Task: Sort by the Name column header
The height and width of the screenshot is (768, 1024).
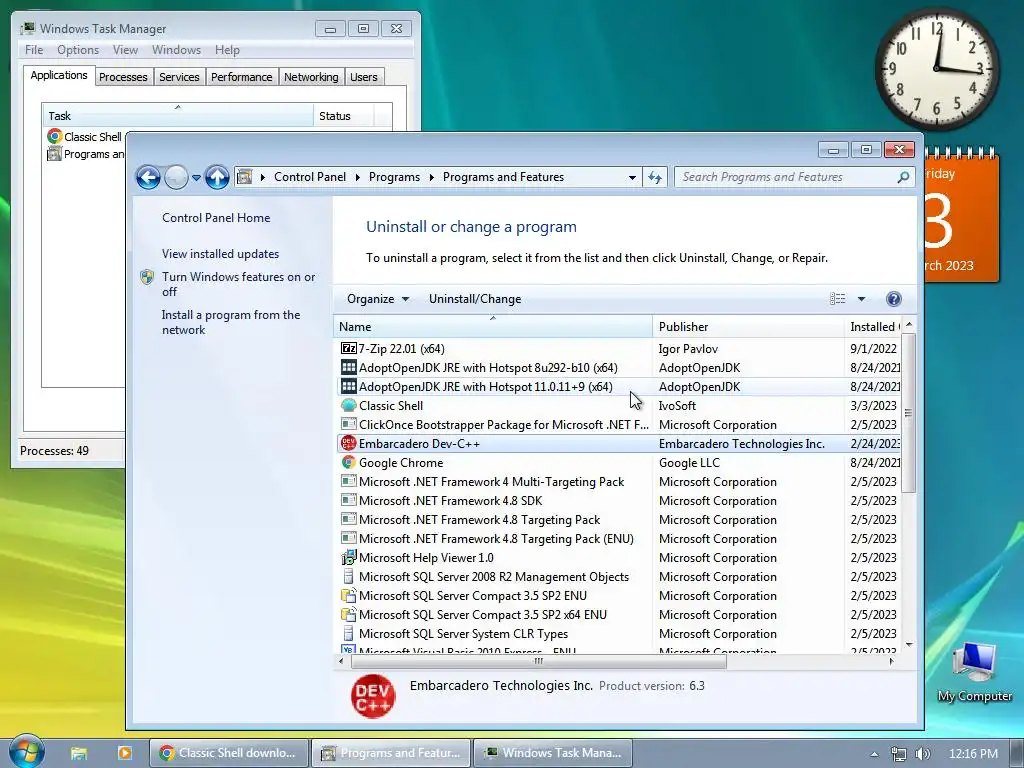Action: tap(492, 327)
